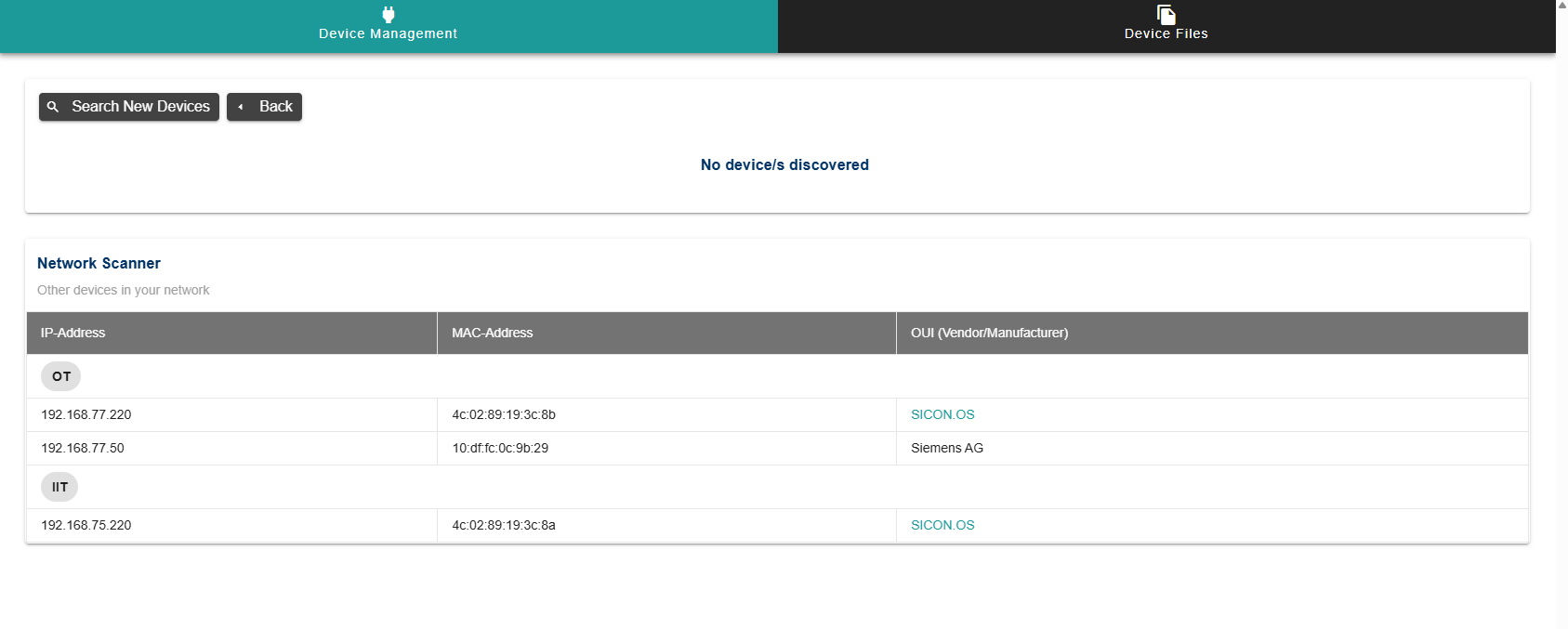
Task: Click the magnifier icon in Search New Devices
Action: pyautogui.click(x=53, y=107)
